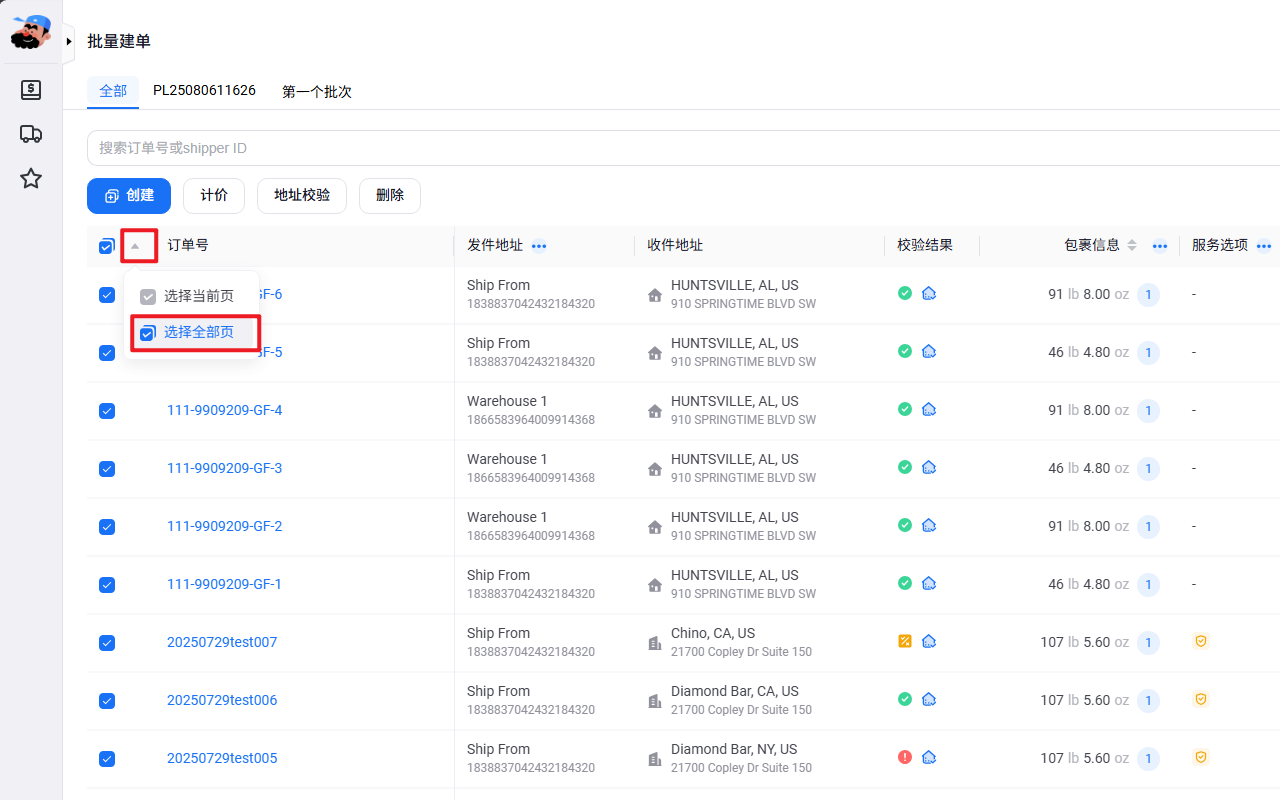Uncheck the 20250729test007 row checkbox

click(107, 643)
